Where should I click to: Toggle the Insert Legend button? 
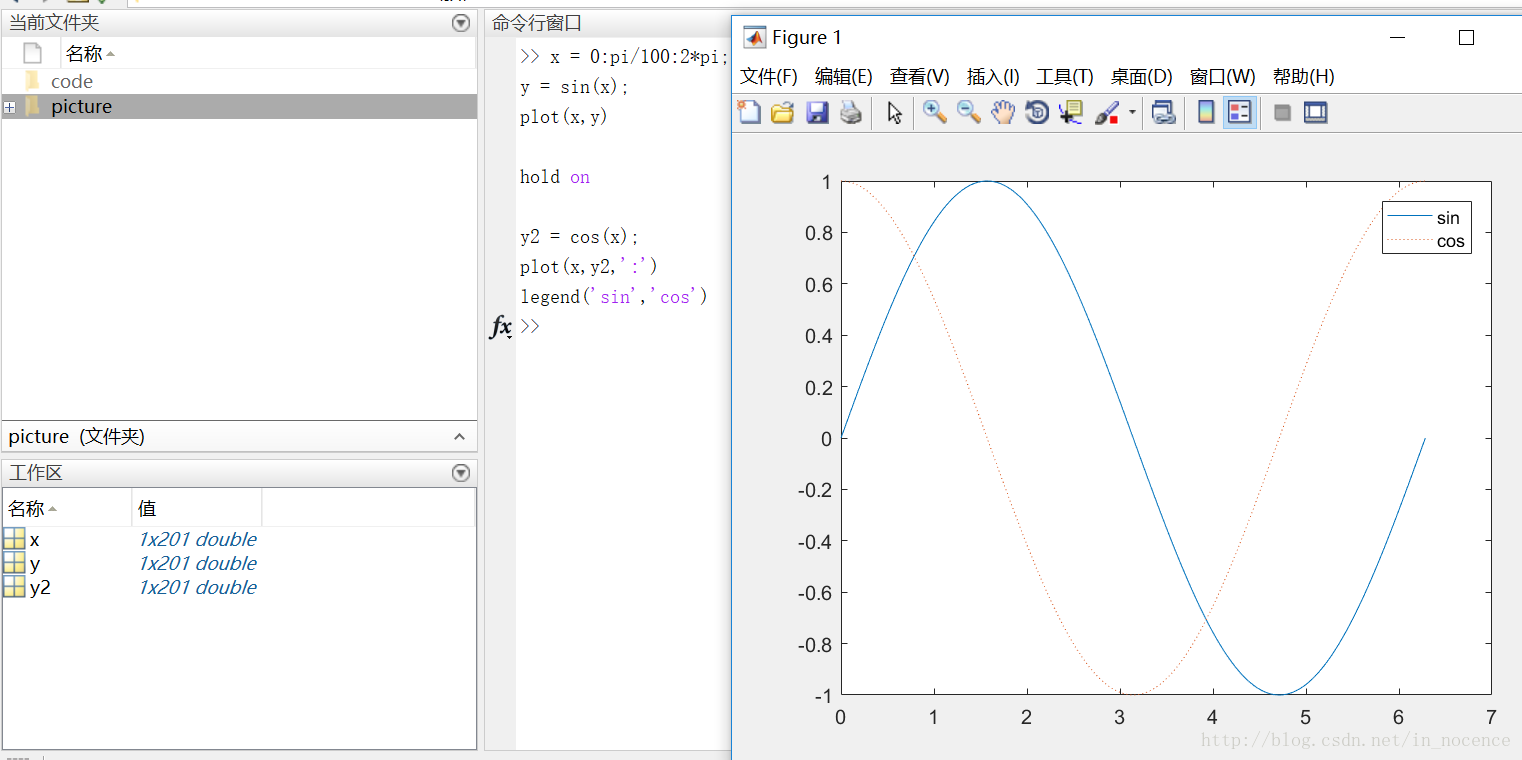[1240, 113]
